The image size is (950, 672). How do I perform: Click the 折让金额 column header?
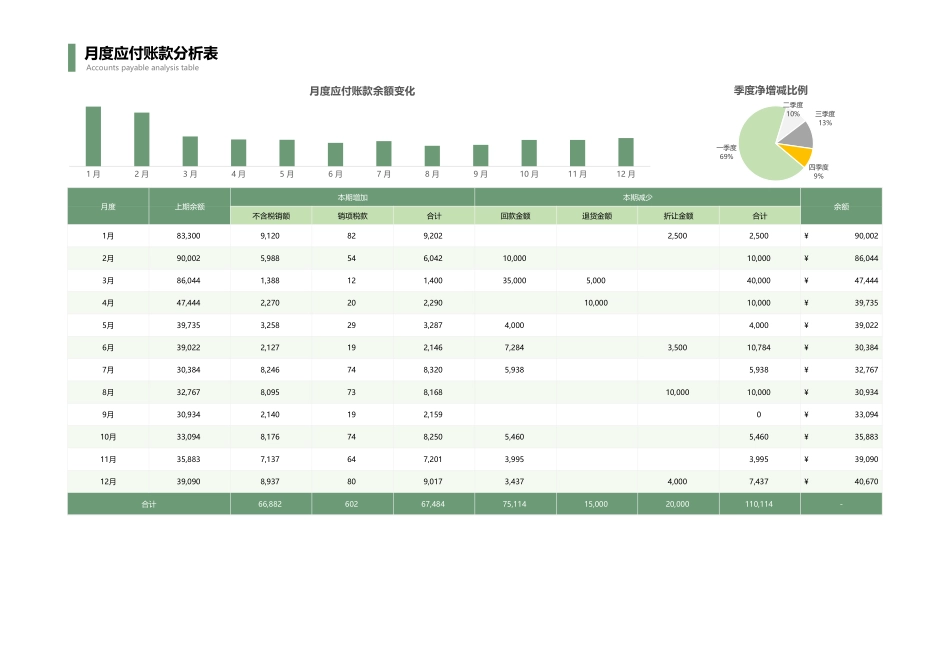click(x=677, y=214)
